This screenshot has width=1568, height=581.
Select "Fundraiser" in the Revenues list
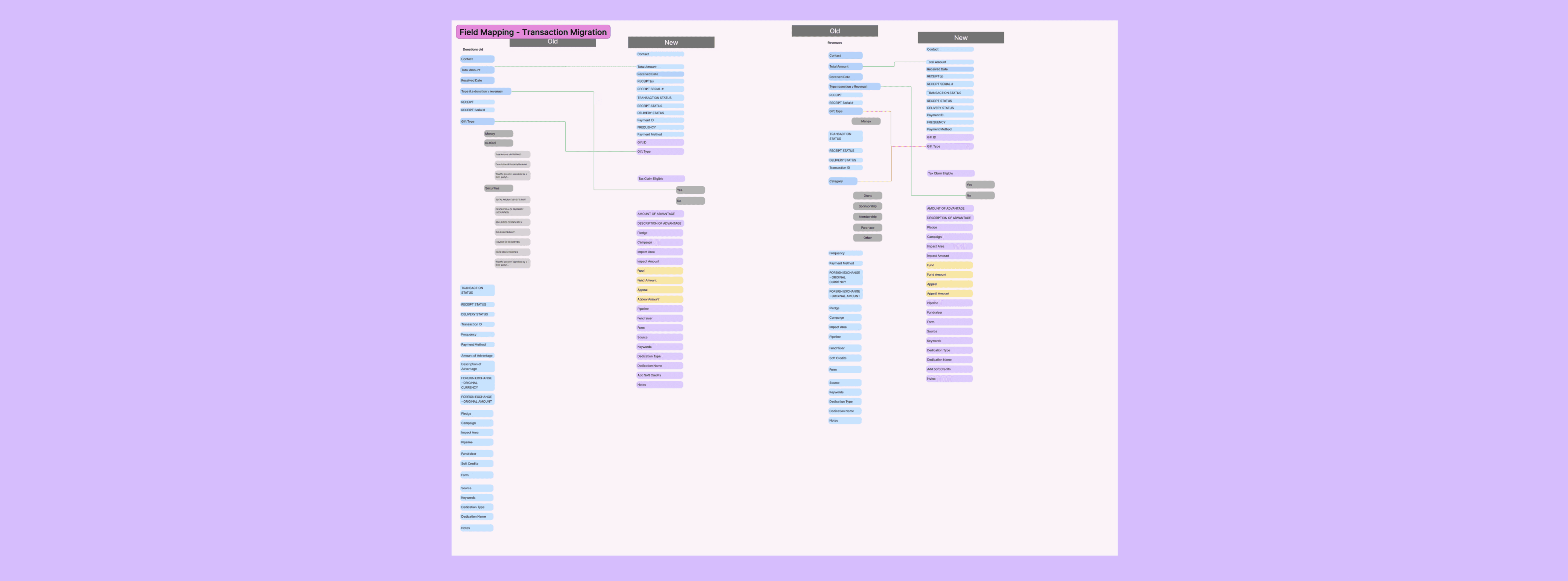pos(845,348)
